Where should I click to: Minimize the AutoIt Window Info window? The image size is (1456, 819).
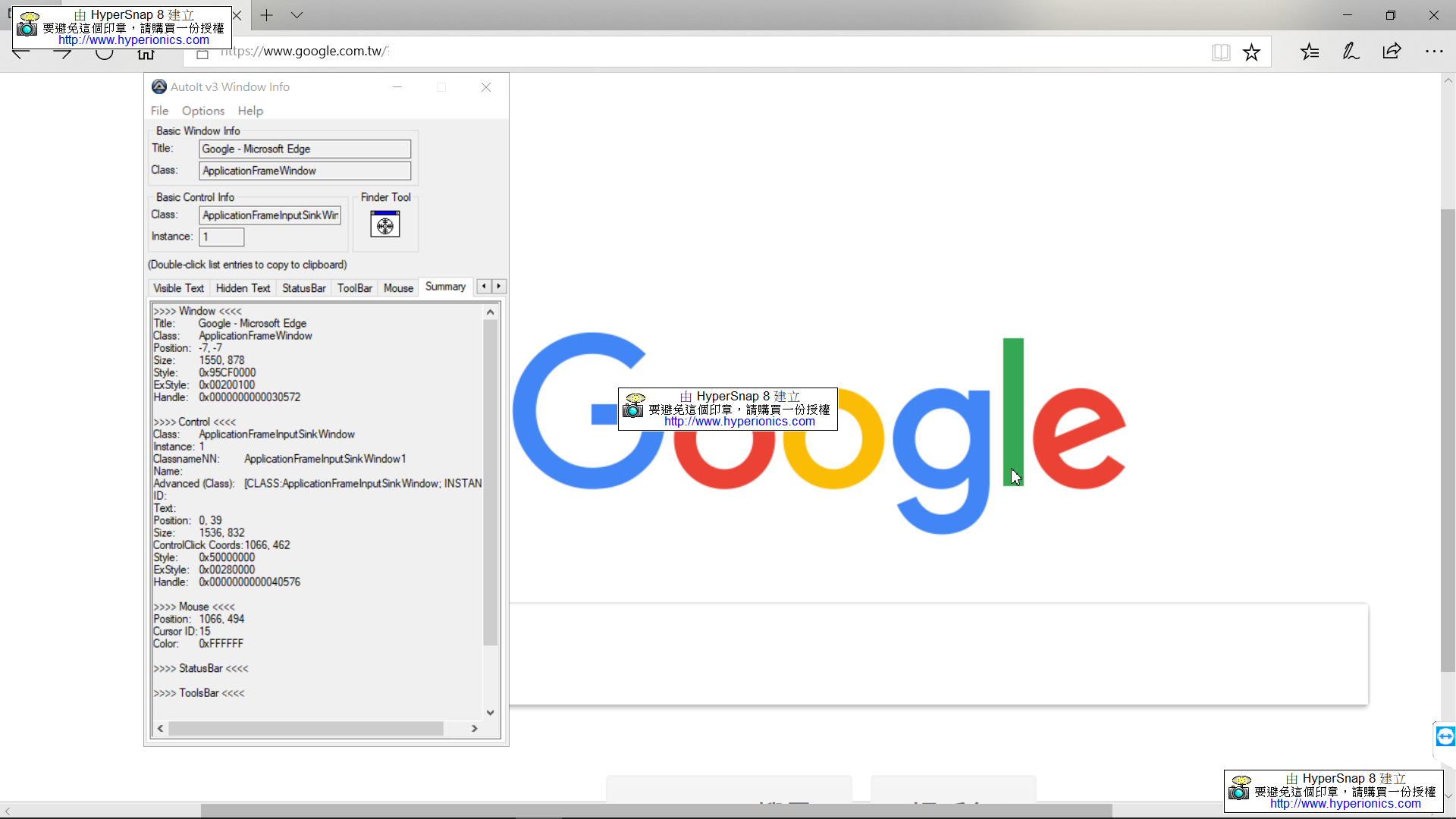[397, 87]
